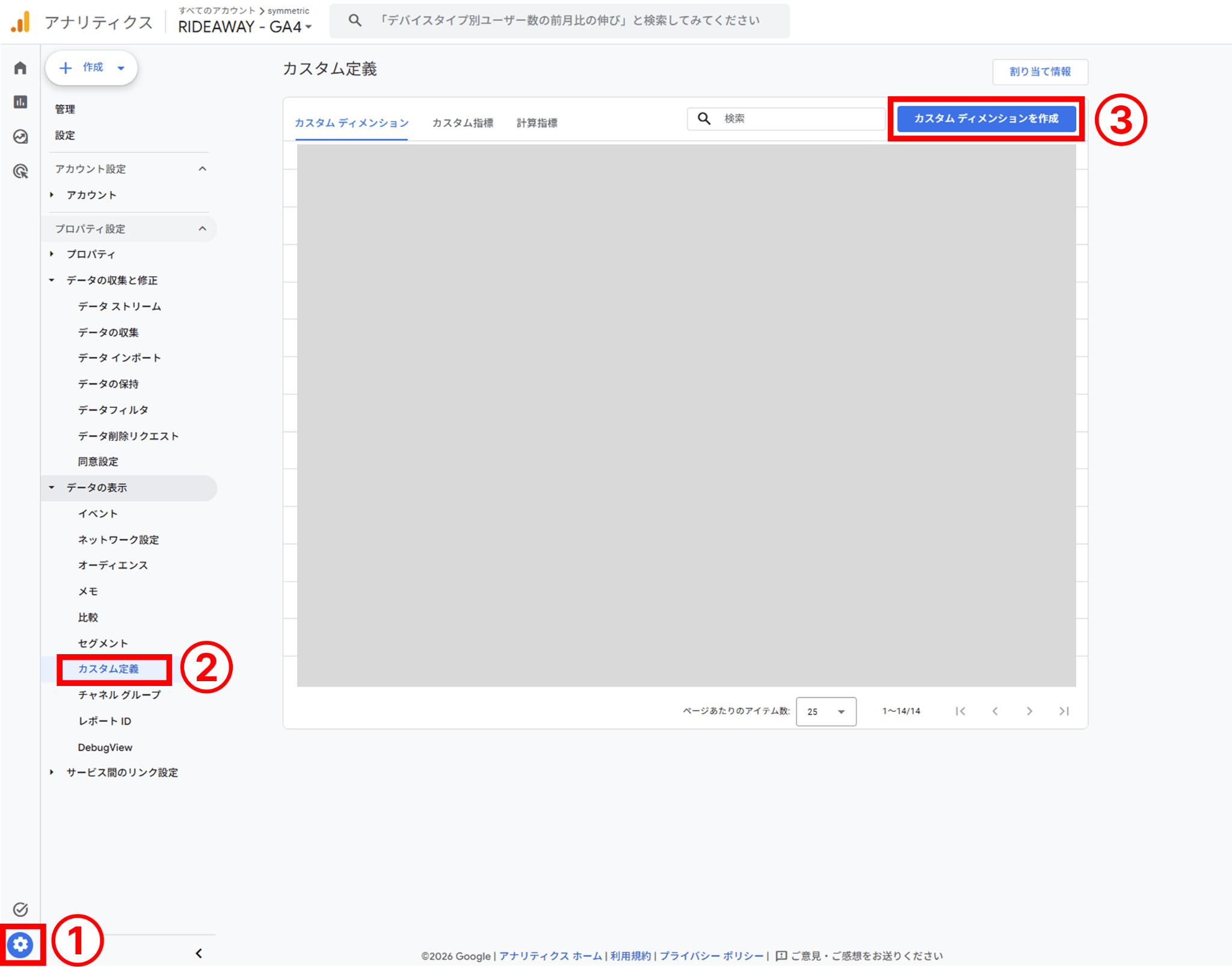The image size is (1232, 967).
Task: Collapse the データの表示 group
Action: [52, 487]
